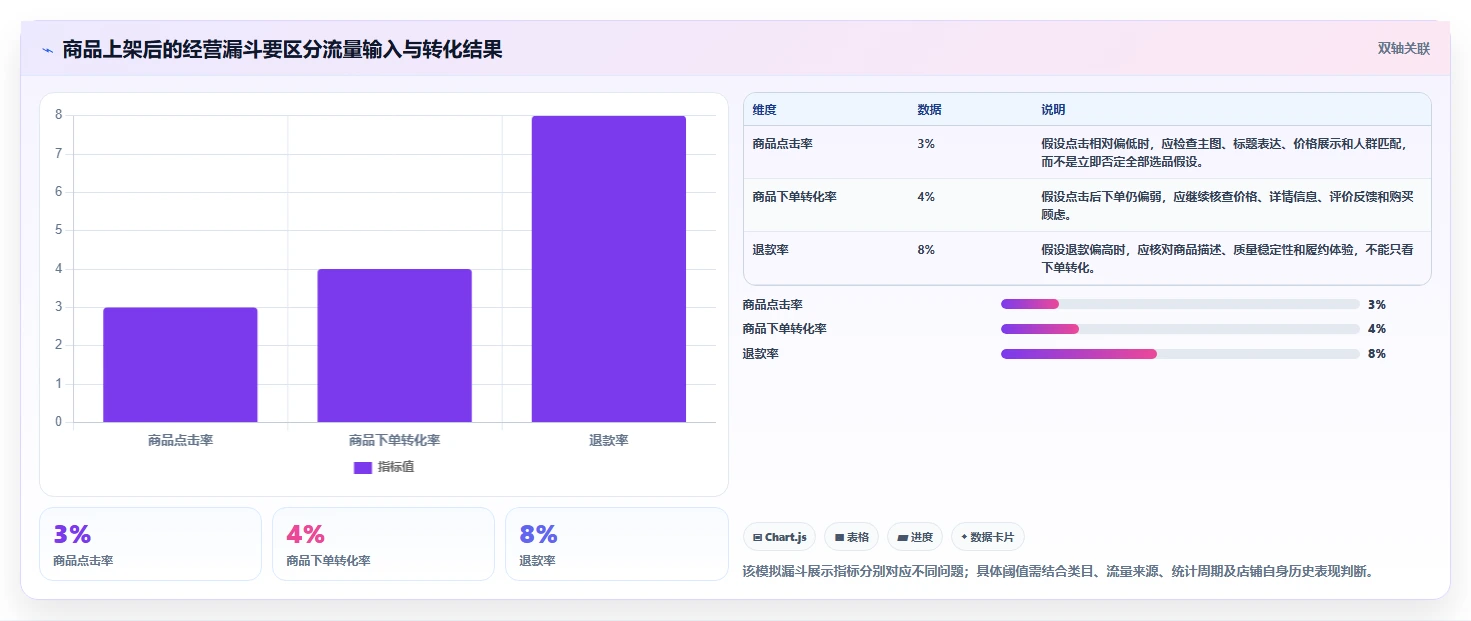Click the 商品下单转化率 x-axis label

coord(394,440)
